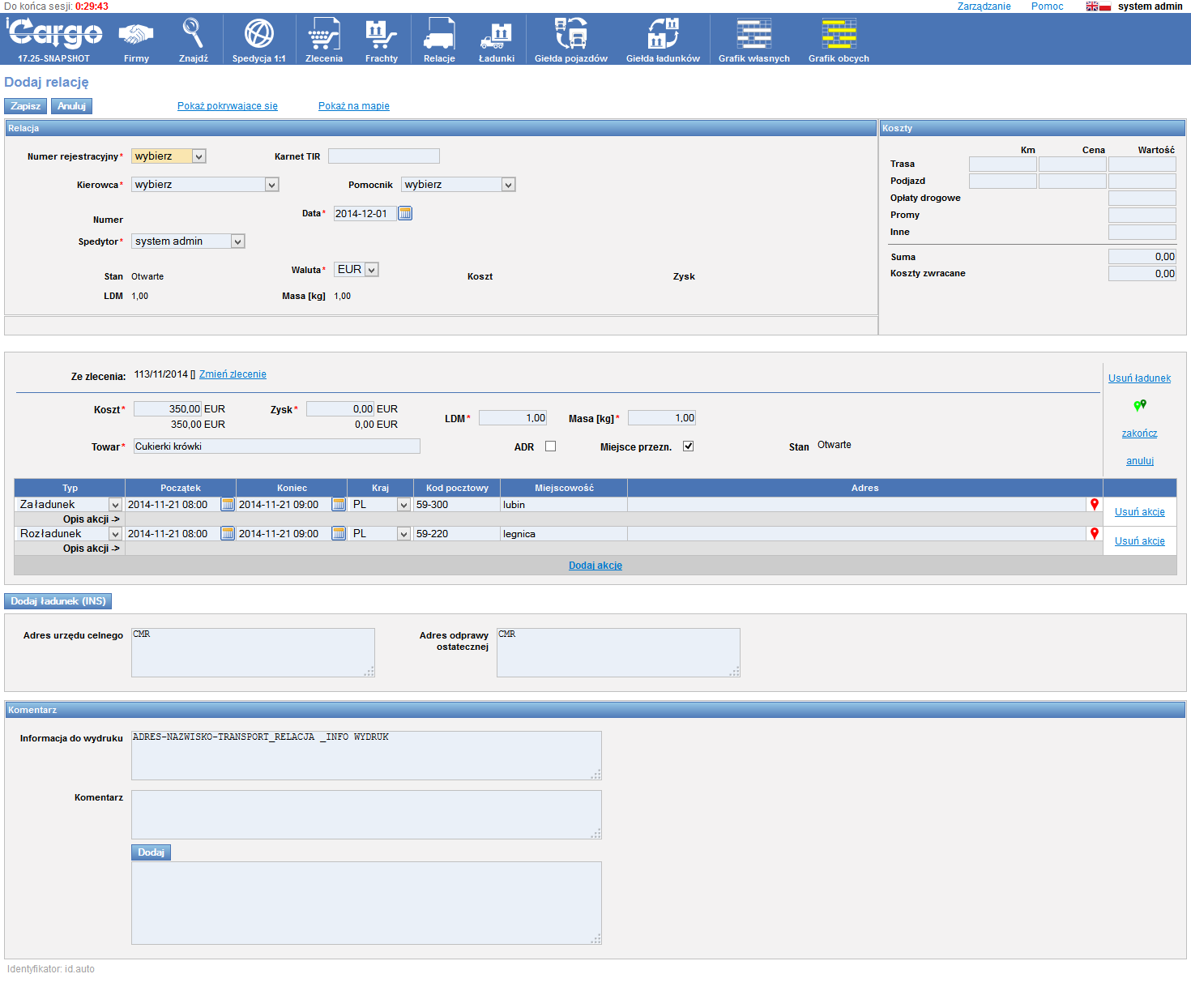Click the Znajdź magnifier icon
This screenshot has height=1008, width=1191.
[193, 34]
